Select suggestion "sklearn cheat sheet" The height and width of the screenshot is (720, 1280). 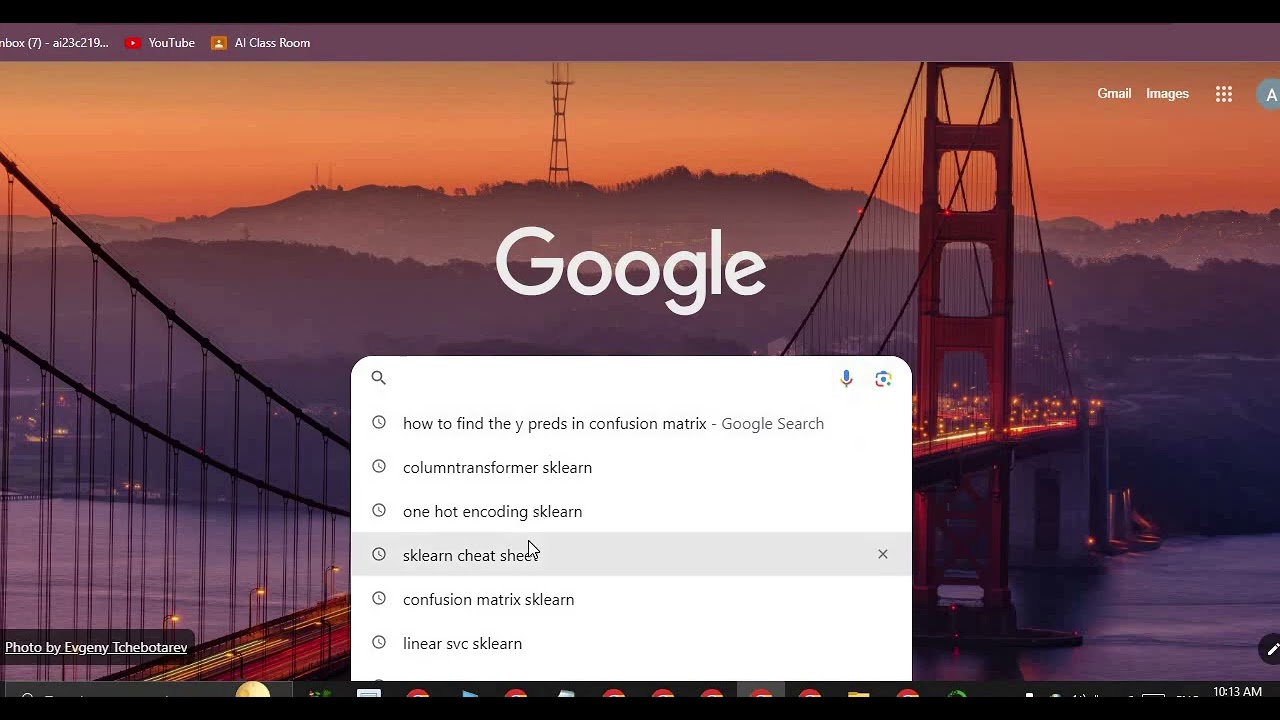[x=631, y=554]
